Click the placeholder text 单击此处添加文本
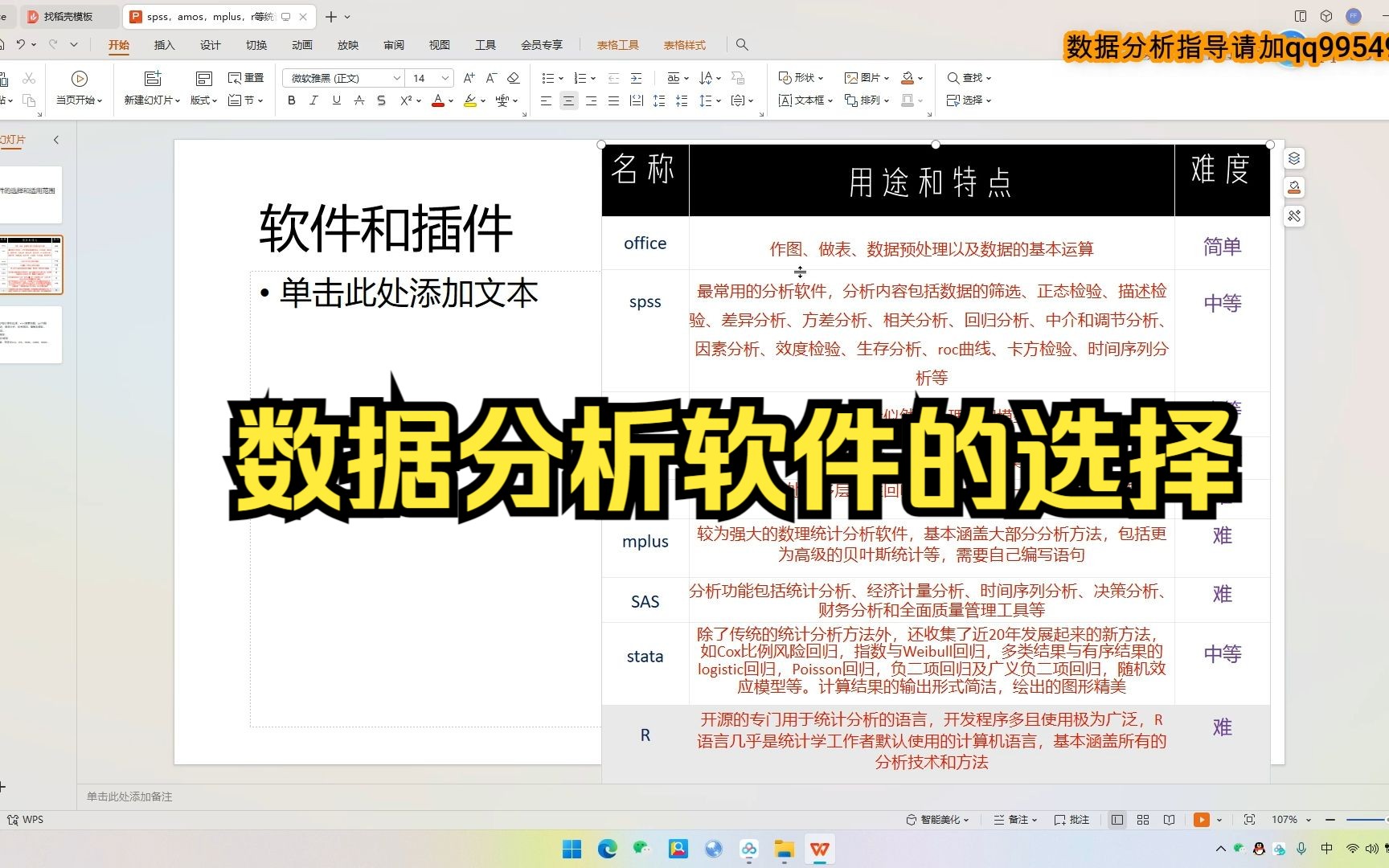This screenshot has width=1389, height=868. (x=408, y=293)
